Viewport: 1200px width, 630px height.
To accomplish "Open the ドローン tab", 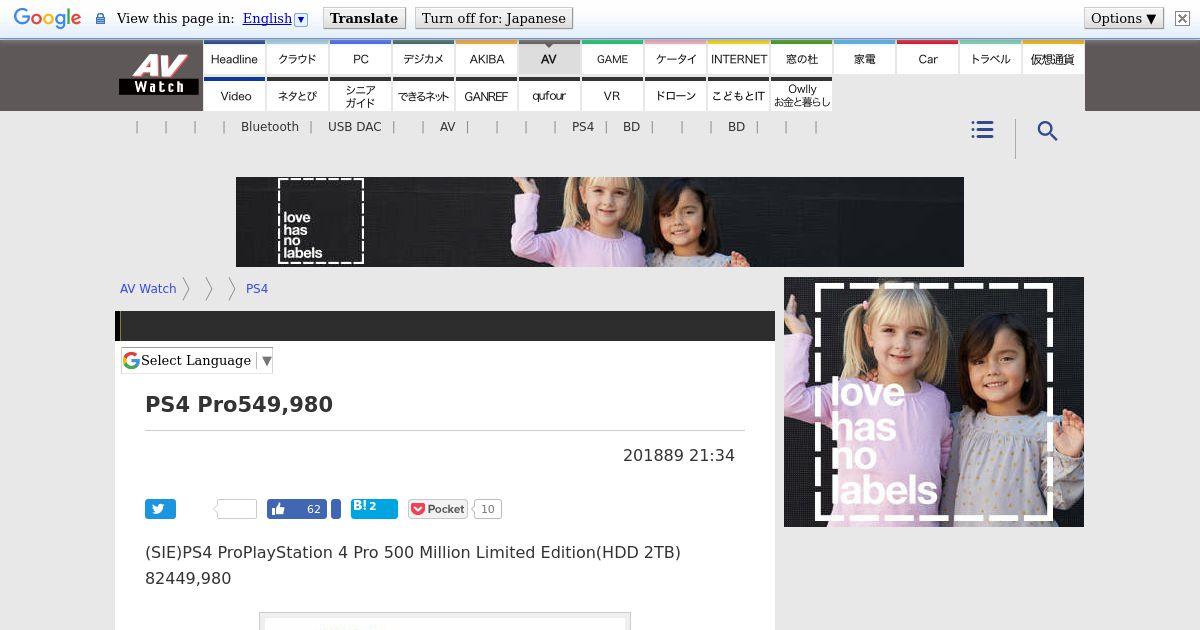I will tap(675, 95).
